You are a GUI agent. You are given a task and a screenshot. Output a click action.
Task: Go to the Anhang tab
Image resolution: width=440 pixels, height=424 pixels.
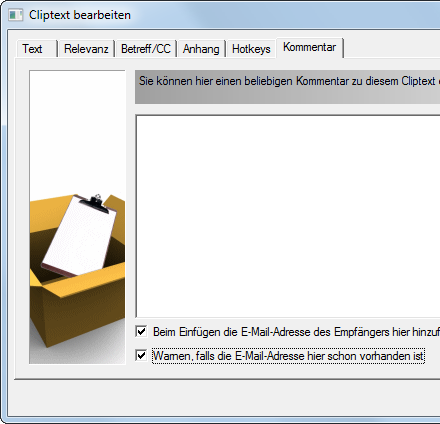[201, 49]
